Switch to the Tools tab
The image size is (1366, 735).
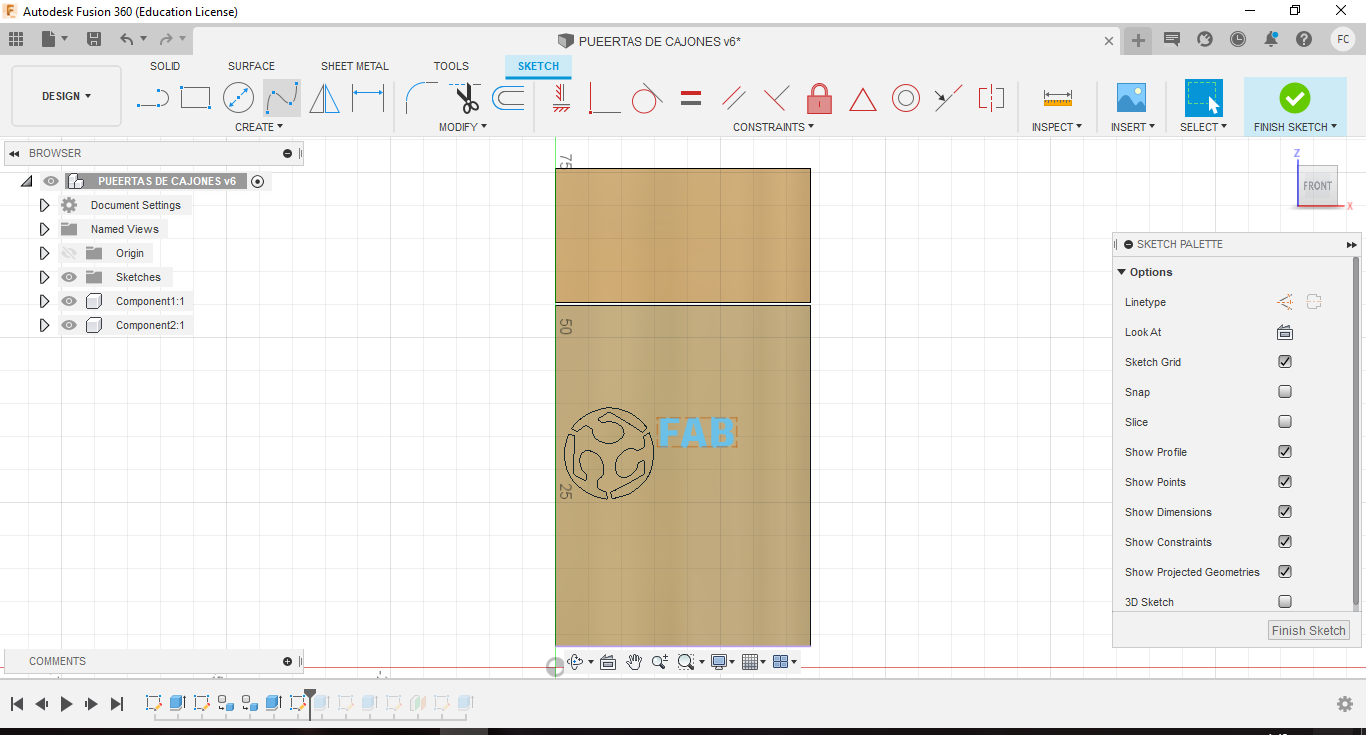pyautogui.click(x=451, y=66)
